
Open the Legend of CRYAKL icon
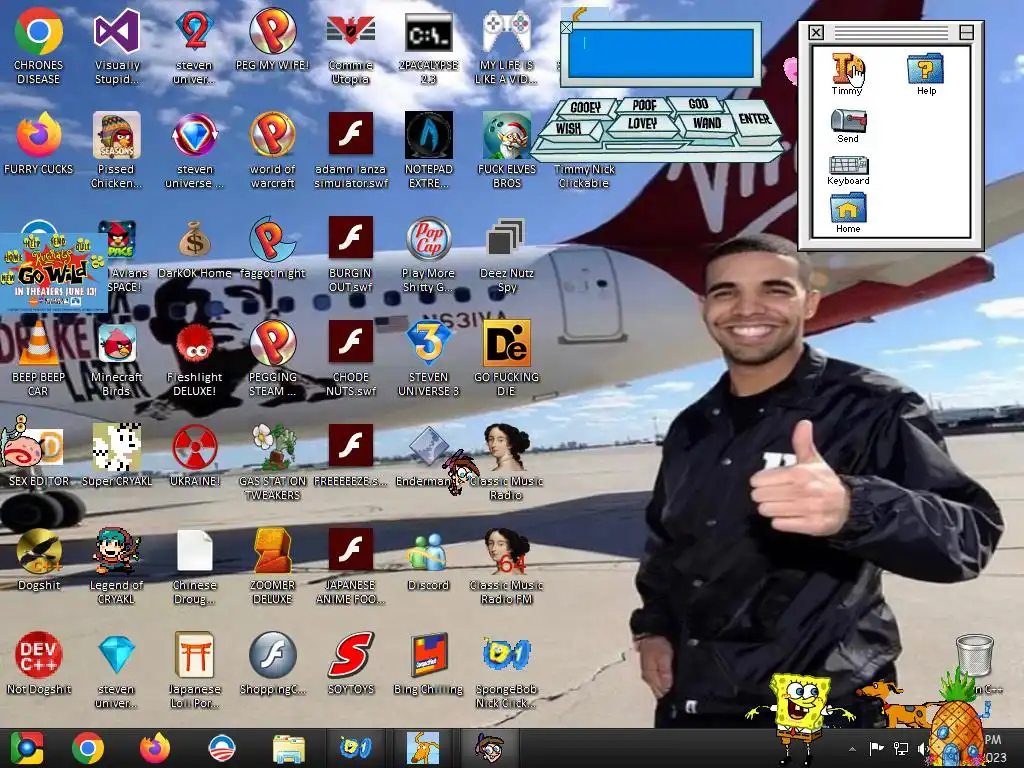tap(116, 551)
